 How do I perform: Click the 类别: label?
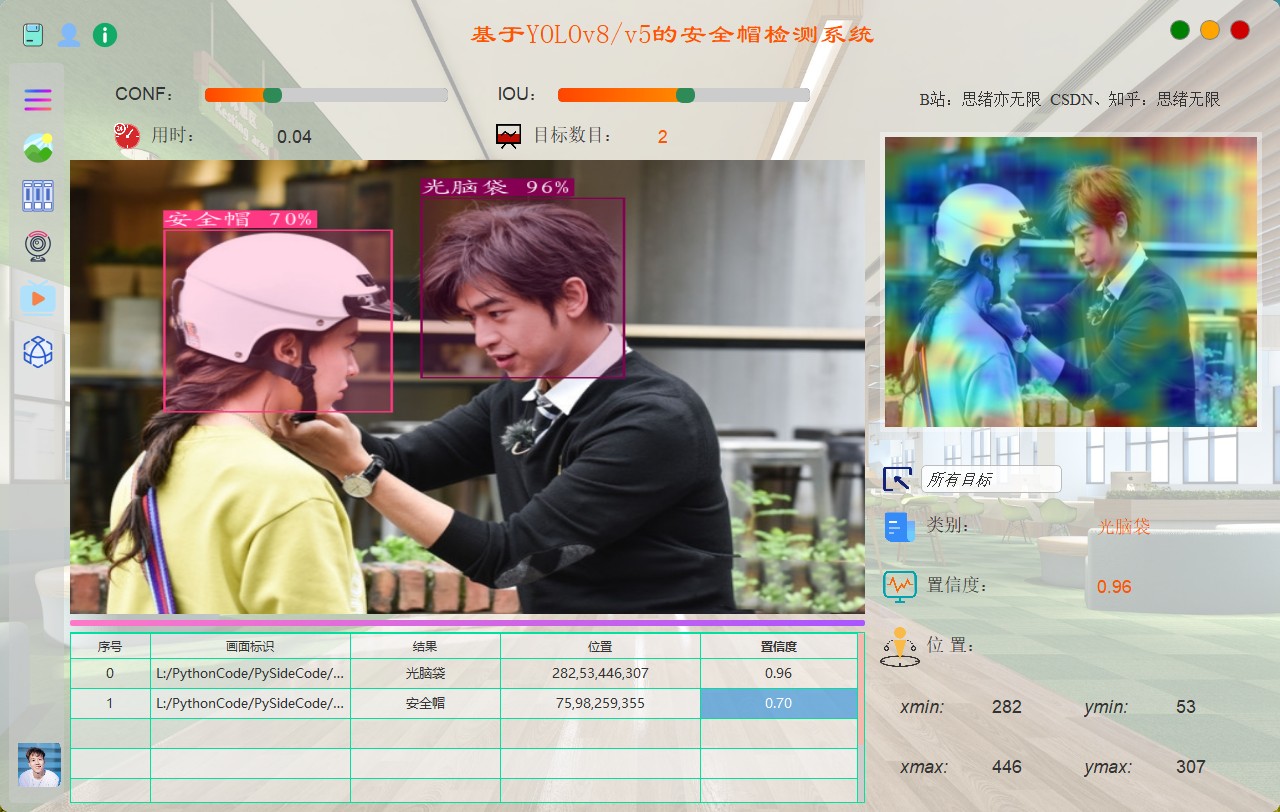[948, 525]
